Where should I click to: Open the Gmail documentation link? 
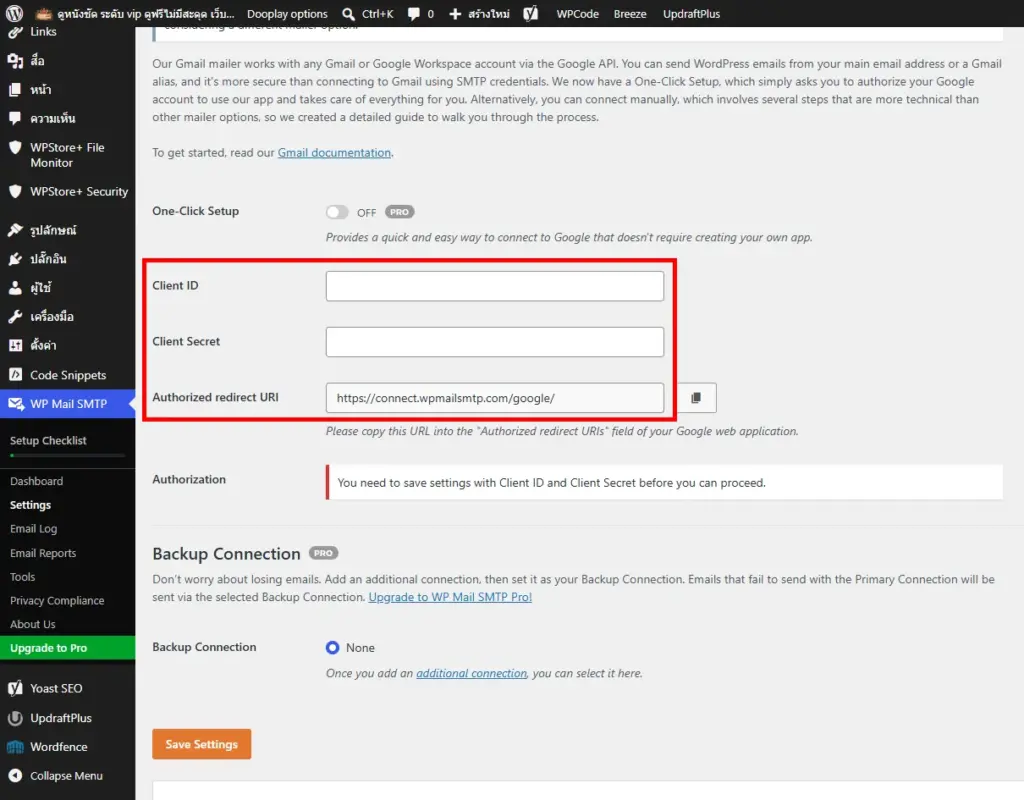(334, 152)
